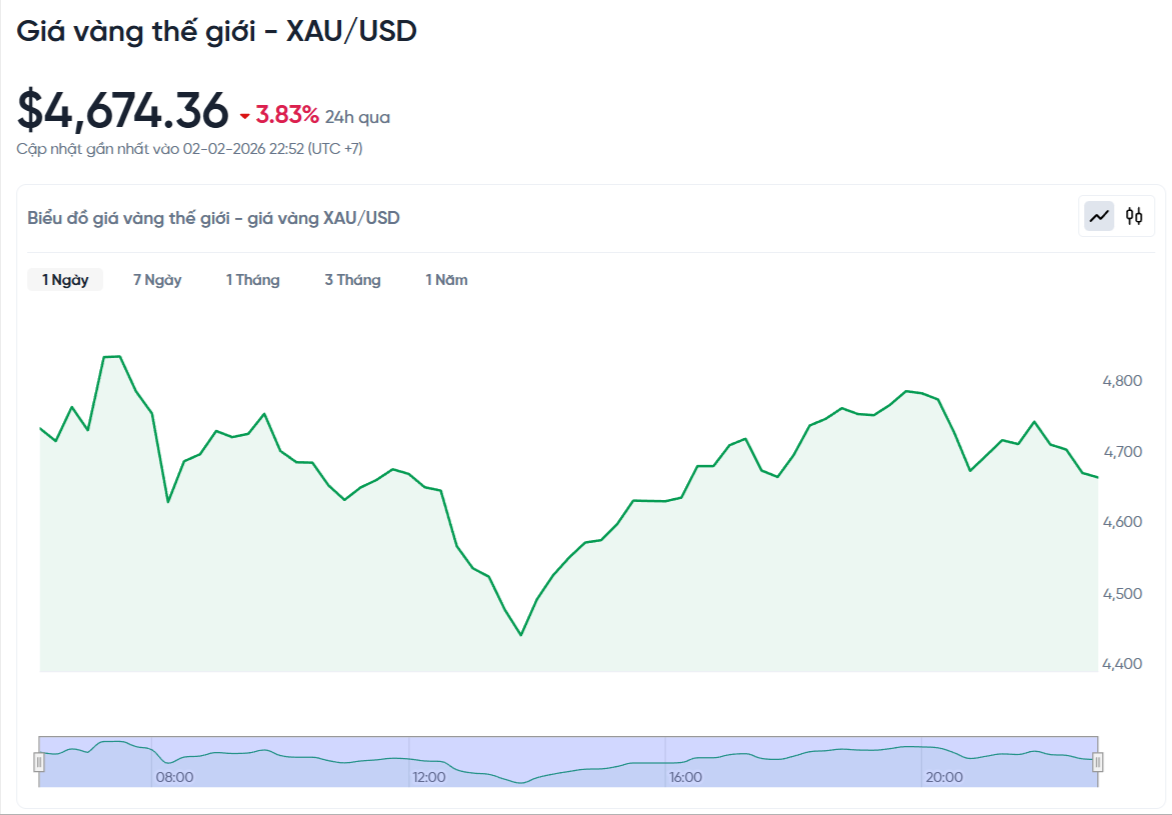
Task: Open the 1 Tháng view
Action: point(253,280)
